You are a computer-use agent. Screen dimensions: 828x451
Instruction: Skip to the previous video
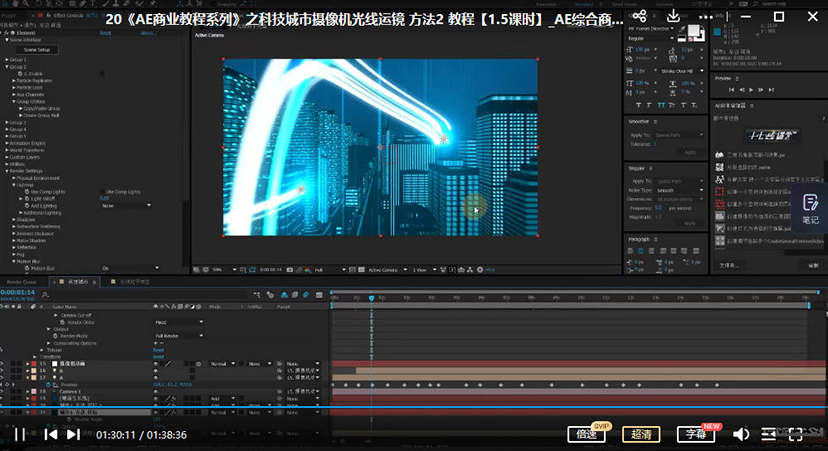click(x=50, y=434)
